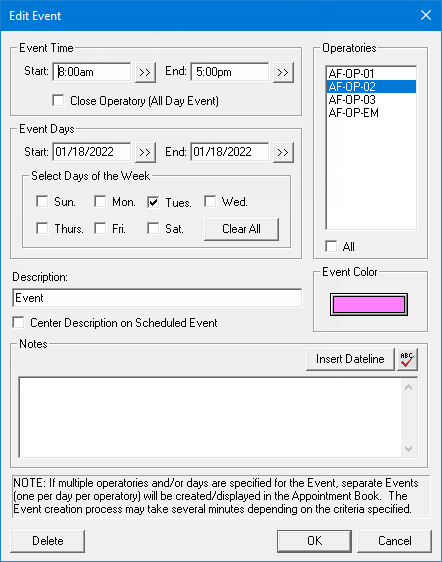Enable Center Description on Scheduled Event
This screenshot has width=442, height=562.
coord(18,322)
